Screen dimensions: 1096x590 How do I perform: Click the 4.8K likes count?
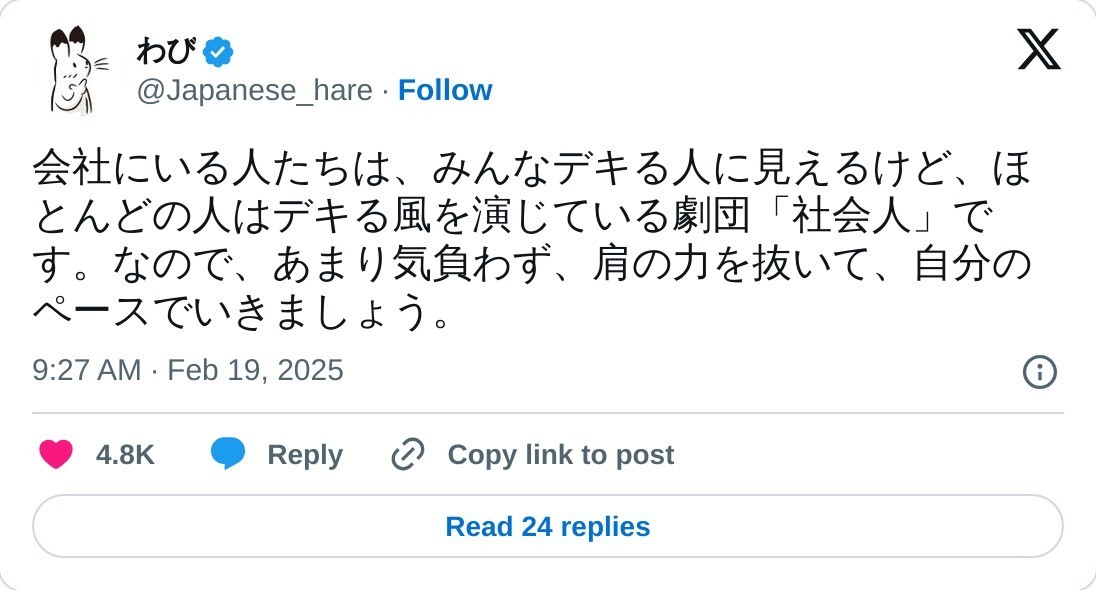pos(125,455)
